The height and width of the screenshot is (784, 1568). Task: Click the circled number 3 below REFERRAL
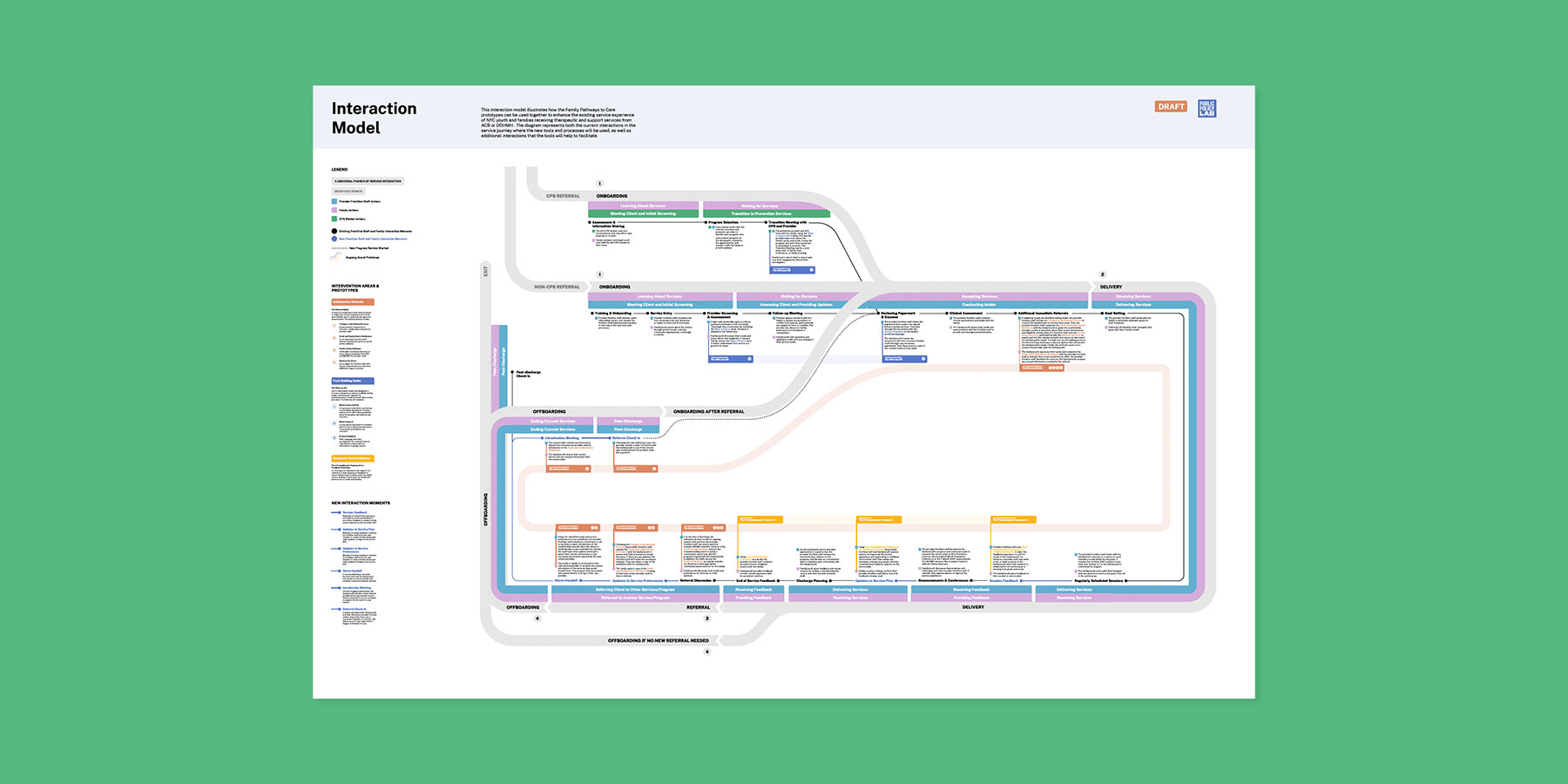[706, 618]
